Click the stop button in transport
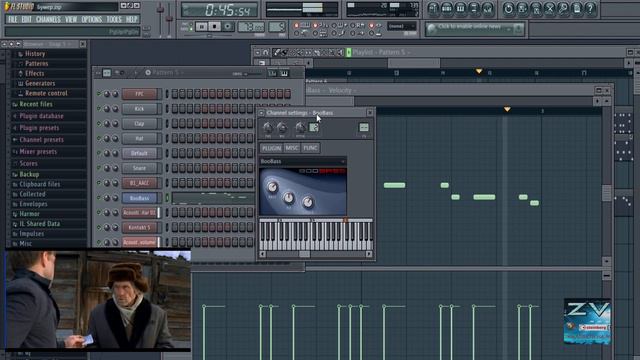The image size is (640, 360). pos(215,27)
